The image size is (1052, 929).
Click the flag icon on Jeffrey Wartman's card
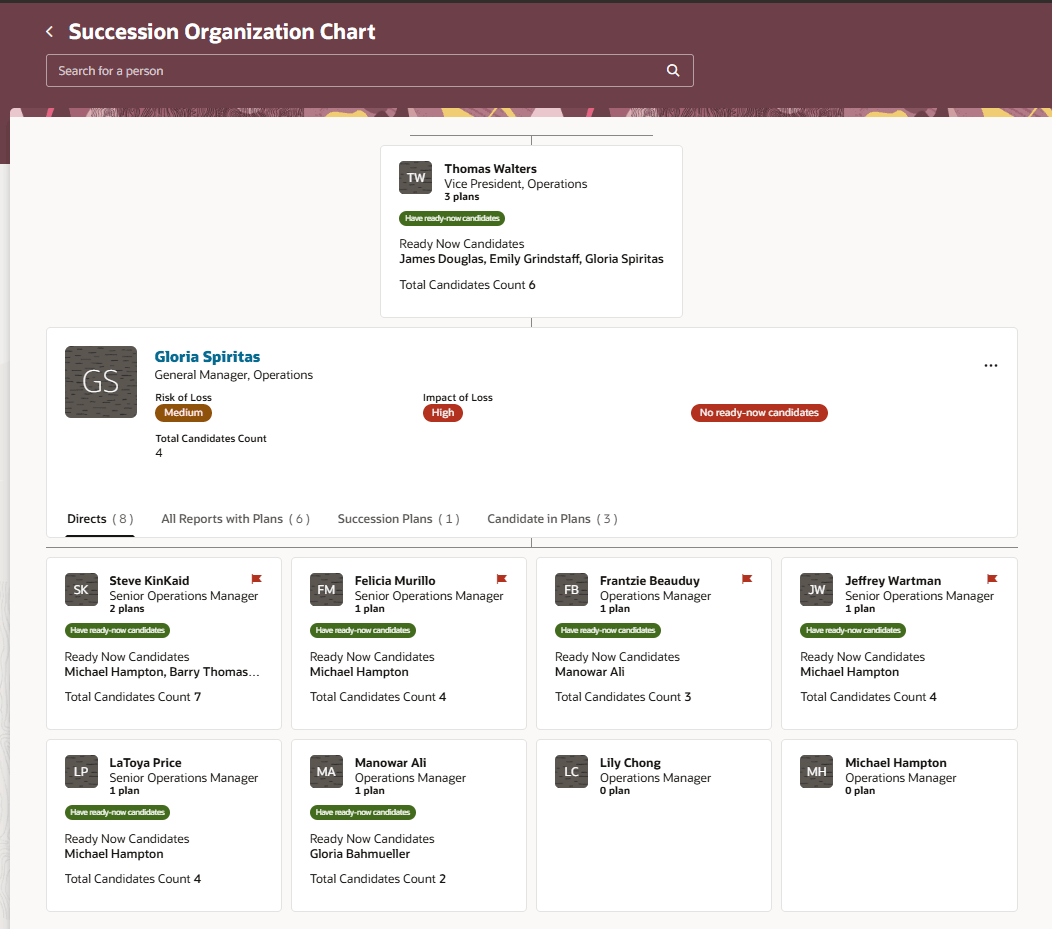[x=991, y=579]
